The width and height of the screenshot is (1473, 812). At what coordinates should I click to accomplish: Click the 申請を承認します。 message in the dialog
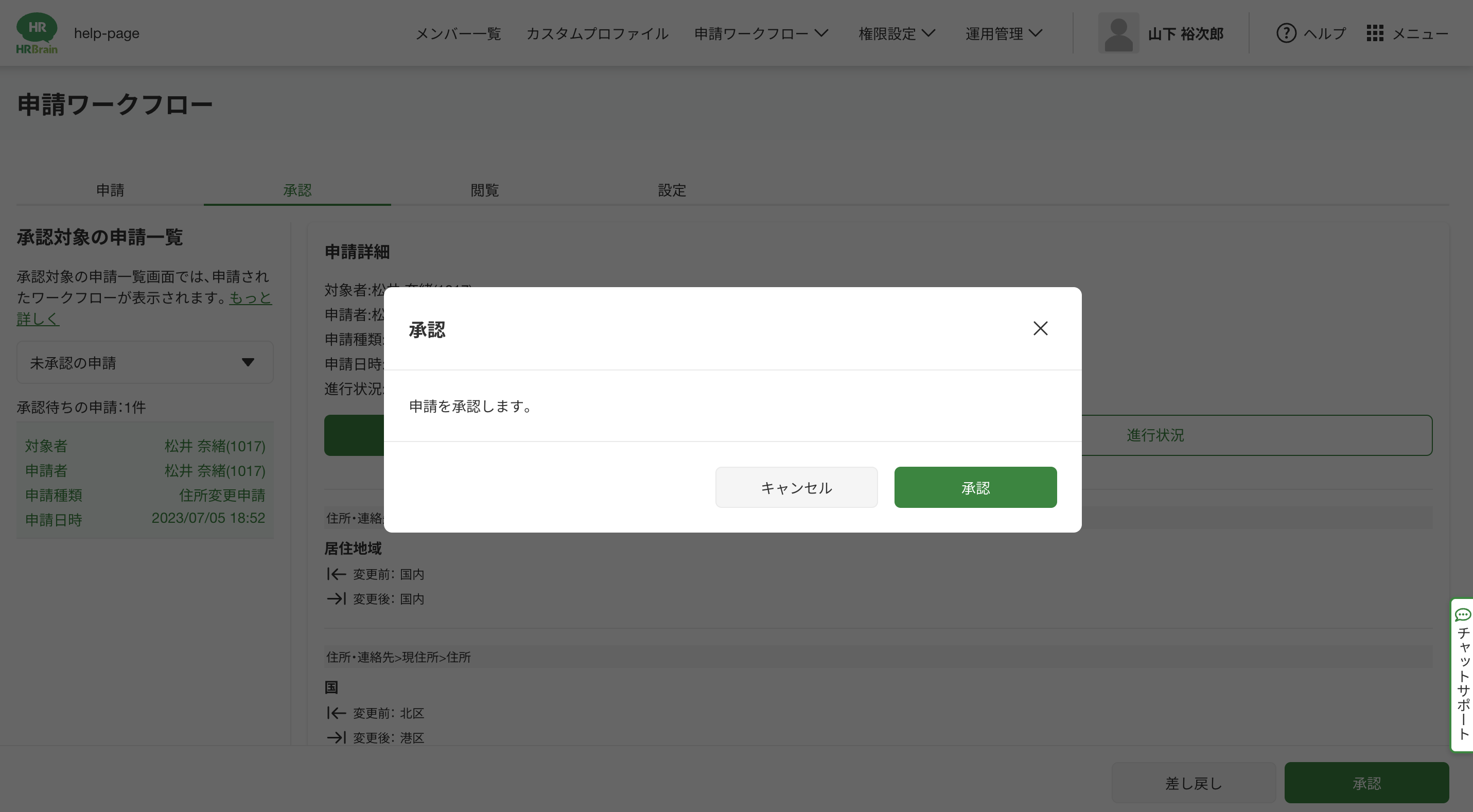click(472, 407)
